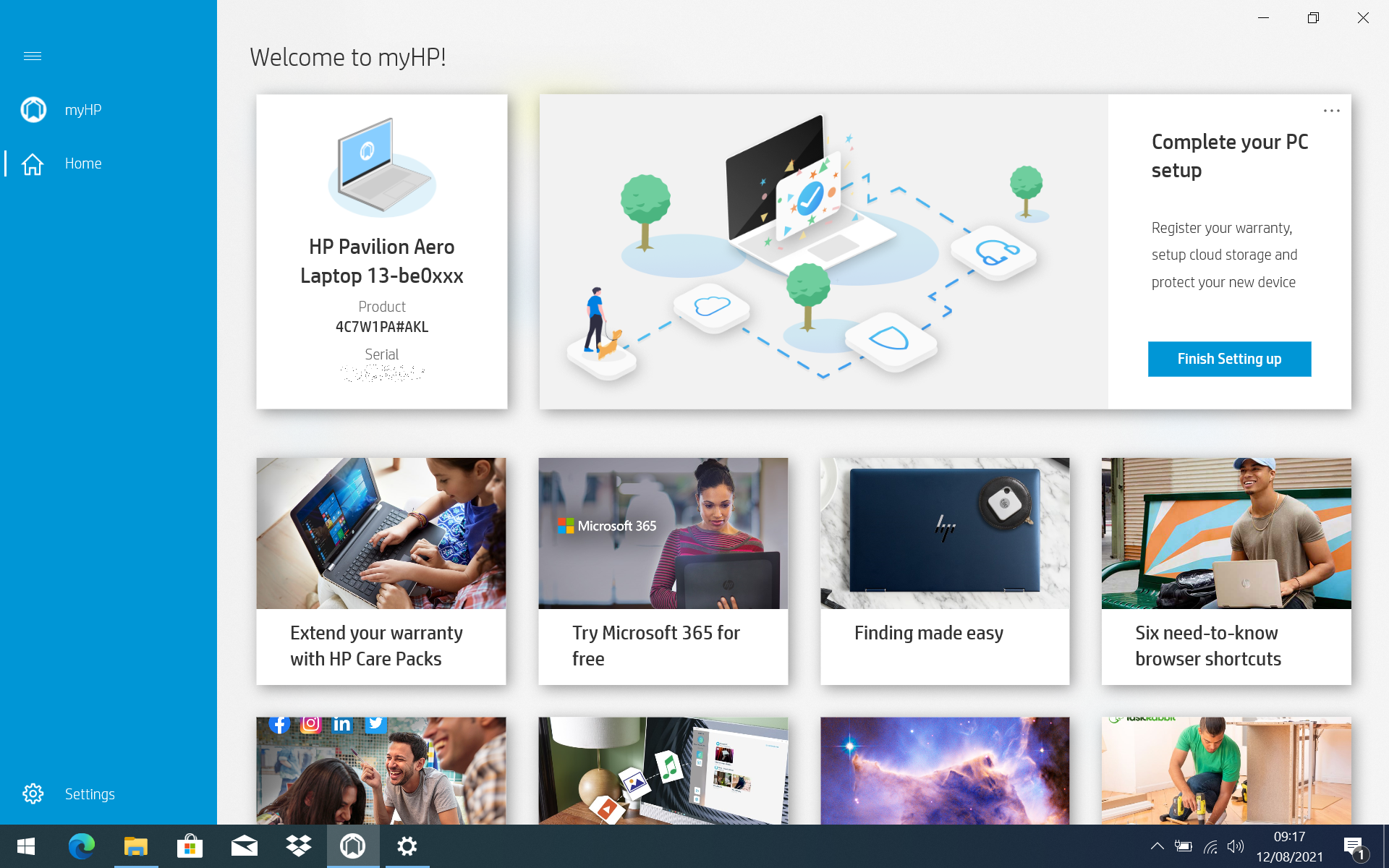Viewport: 1389px width, 868px height.
Task: Launch Microsoft Edge from the taskbar
Action: click(x=81, y=846)
